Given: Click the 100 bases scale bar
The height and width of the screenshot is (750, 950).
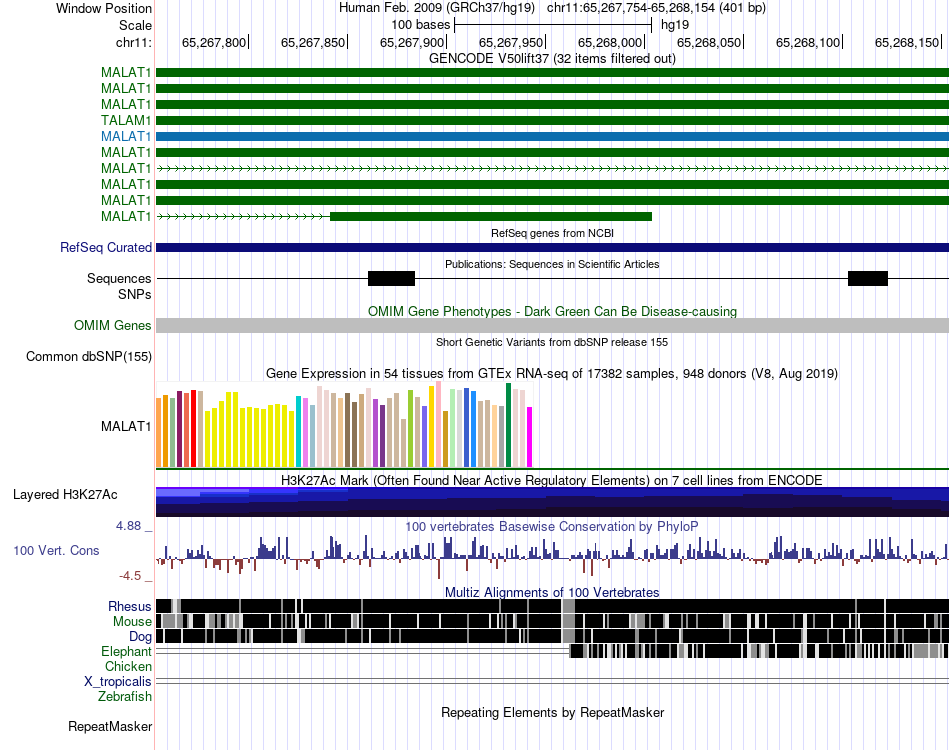Looking at the screenshot, I should (553, 25).
